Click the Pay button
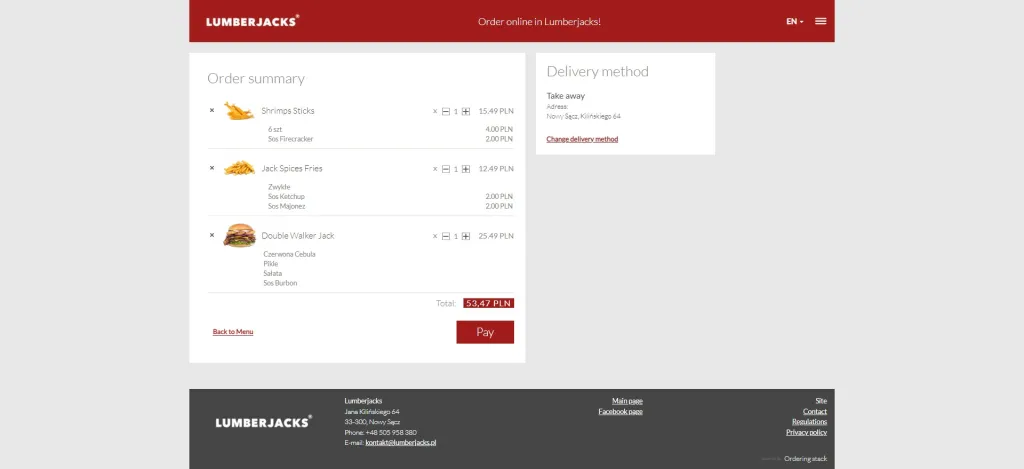Viewport: 1024px width, 469px height. pos(485,332)
